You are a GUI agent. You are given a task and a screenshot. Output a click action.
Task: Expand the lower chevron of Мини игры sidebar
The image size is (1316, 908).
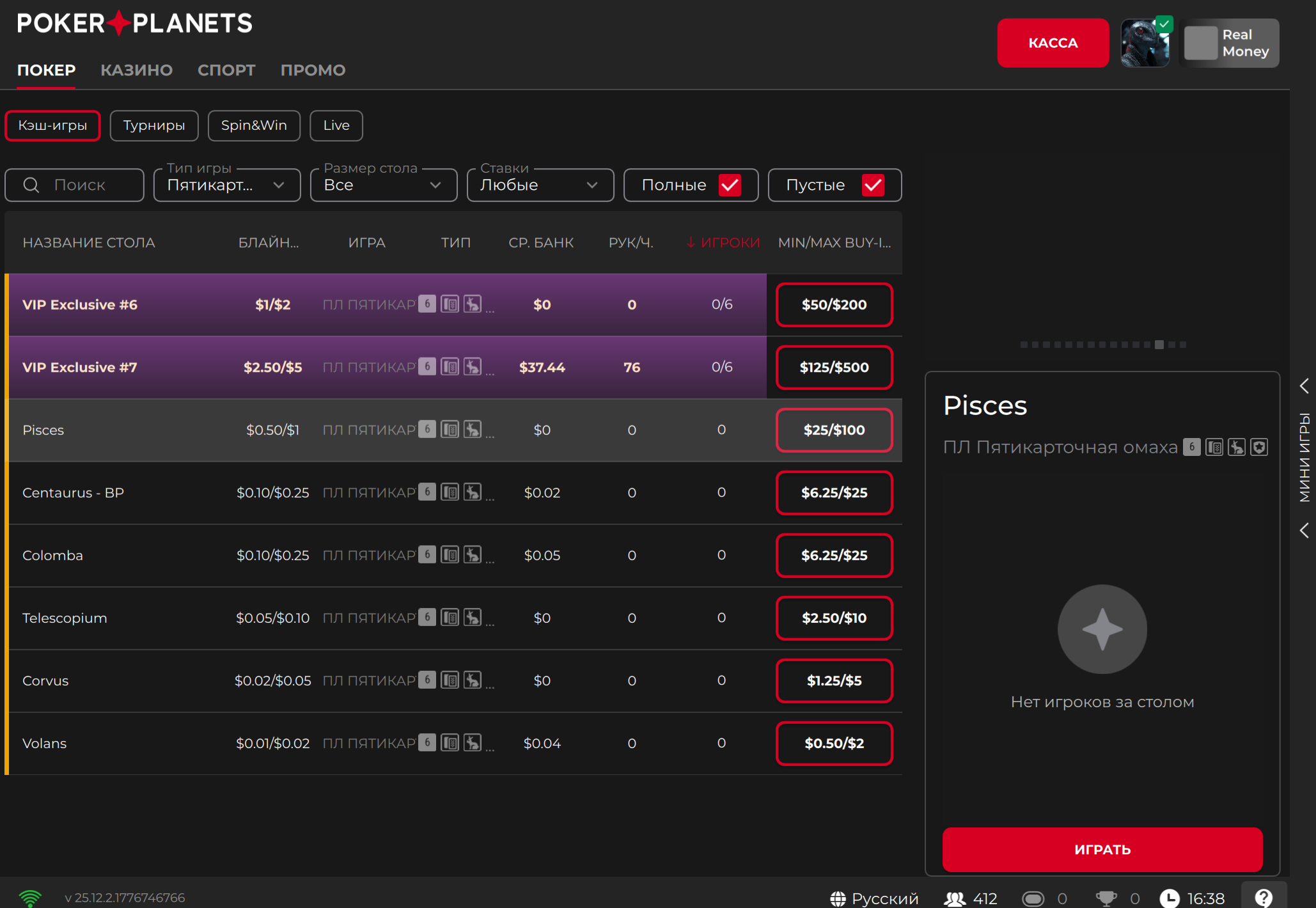(x=1304, y=530)
